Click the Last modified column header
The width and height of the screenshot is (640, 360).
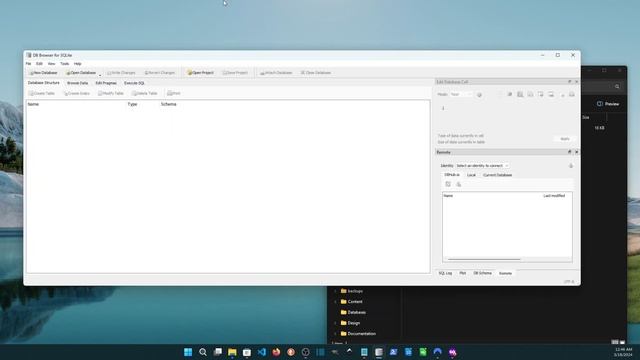coord(554,196)
